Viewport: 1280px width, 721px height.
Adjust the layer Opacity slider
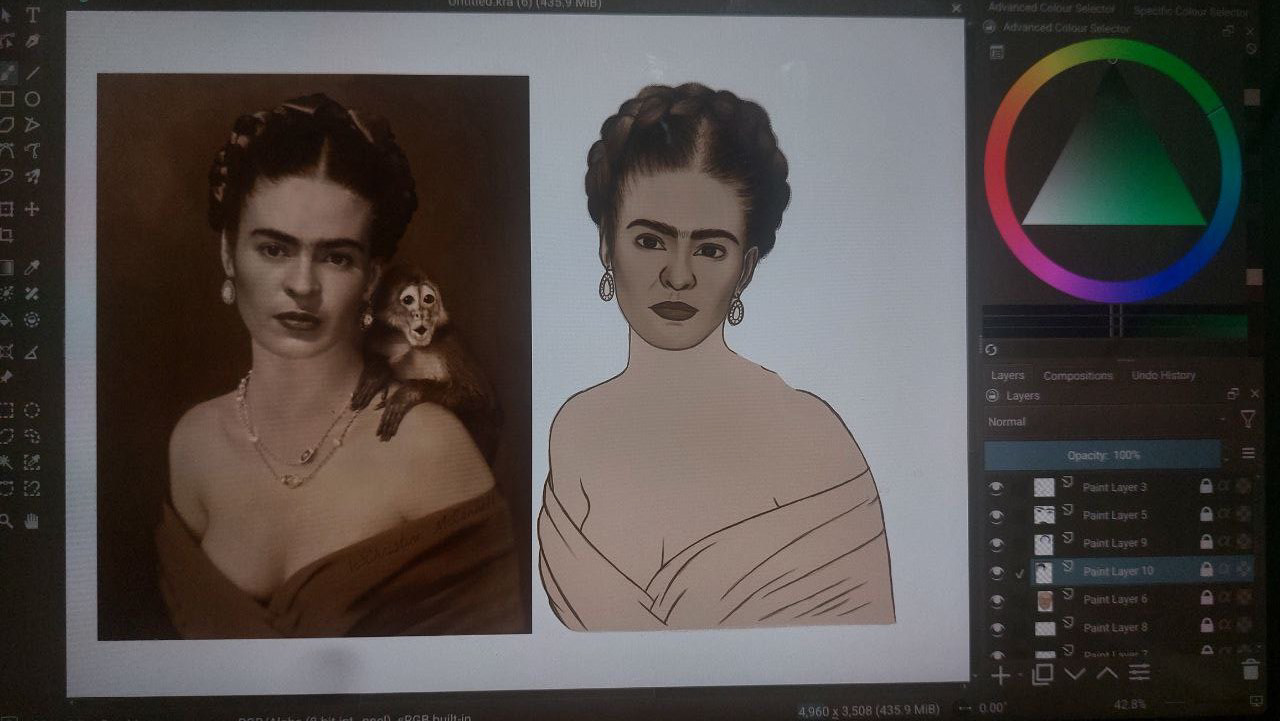pos(1102,455)
